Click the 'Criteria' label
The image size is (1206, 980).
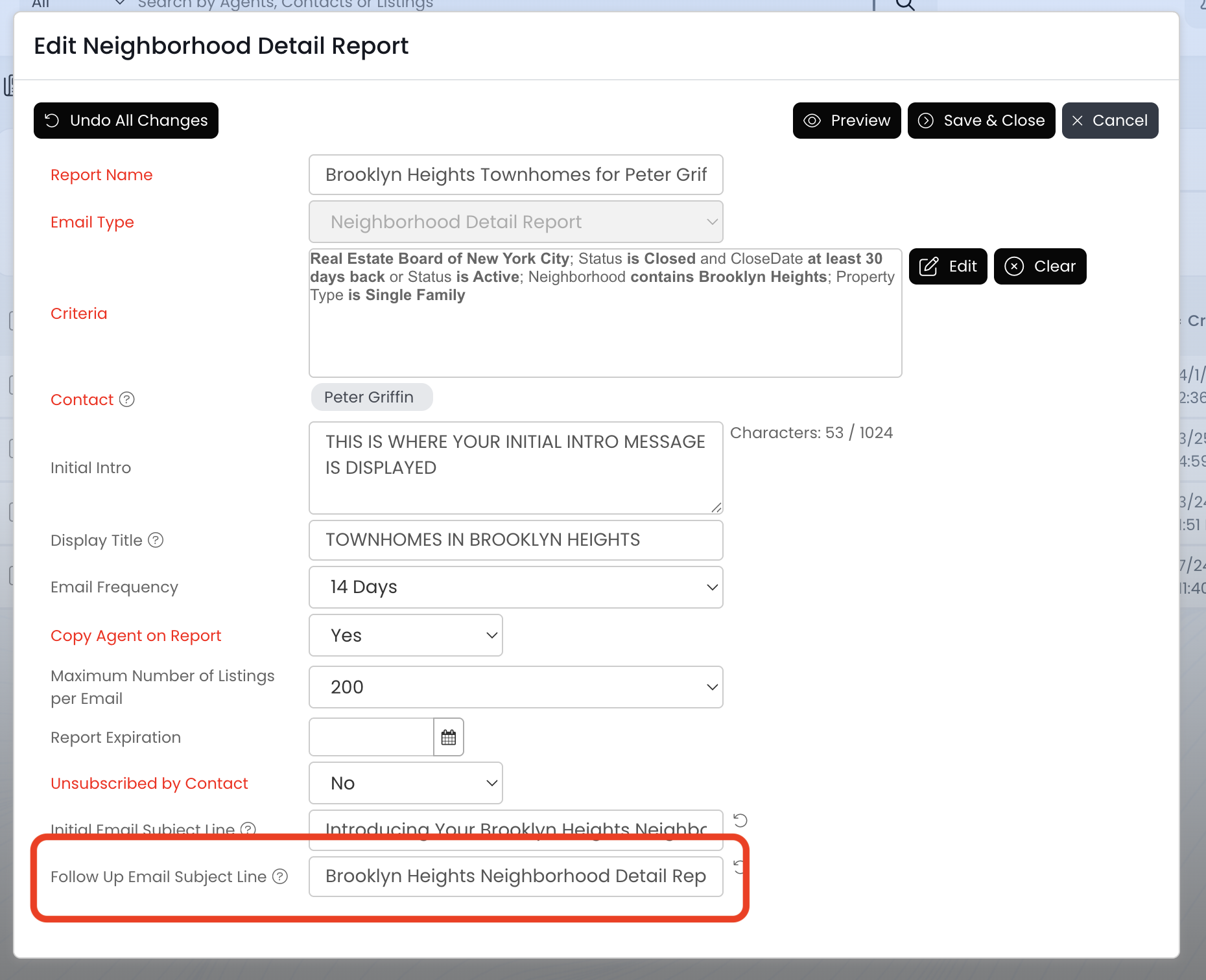pyautogui.click(x=79, y=314)
